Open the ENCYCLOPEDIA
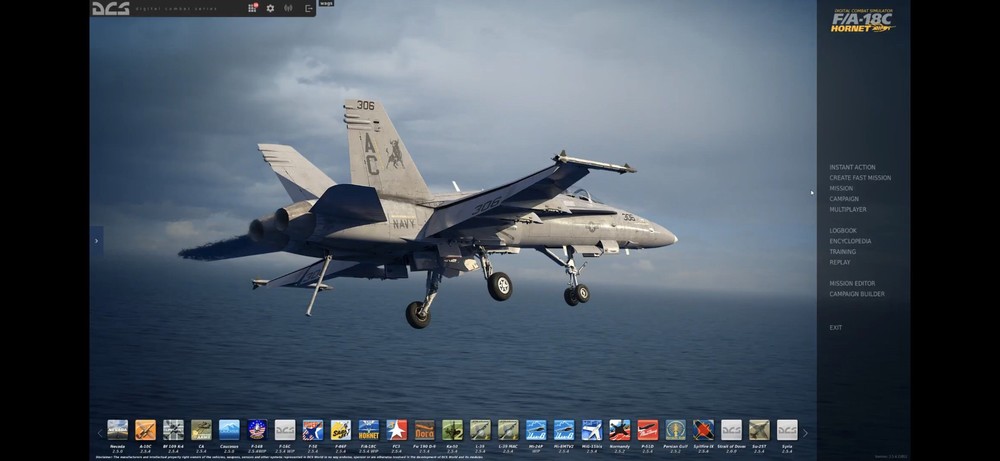This screenshot has height=461, width=1000. (x=850, y=241)
